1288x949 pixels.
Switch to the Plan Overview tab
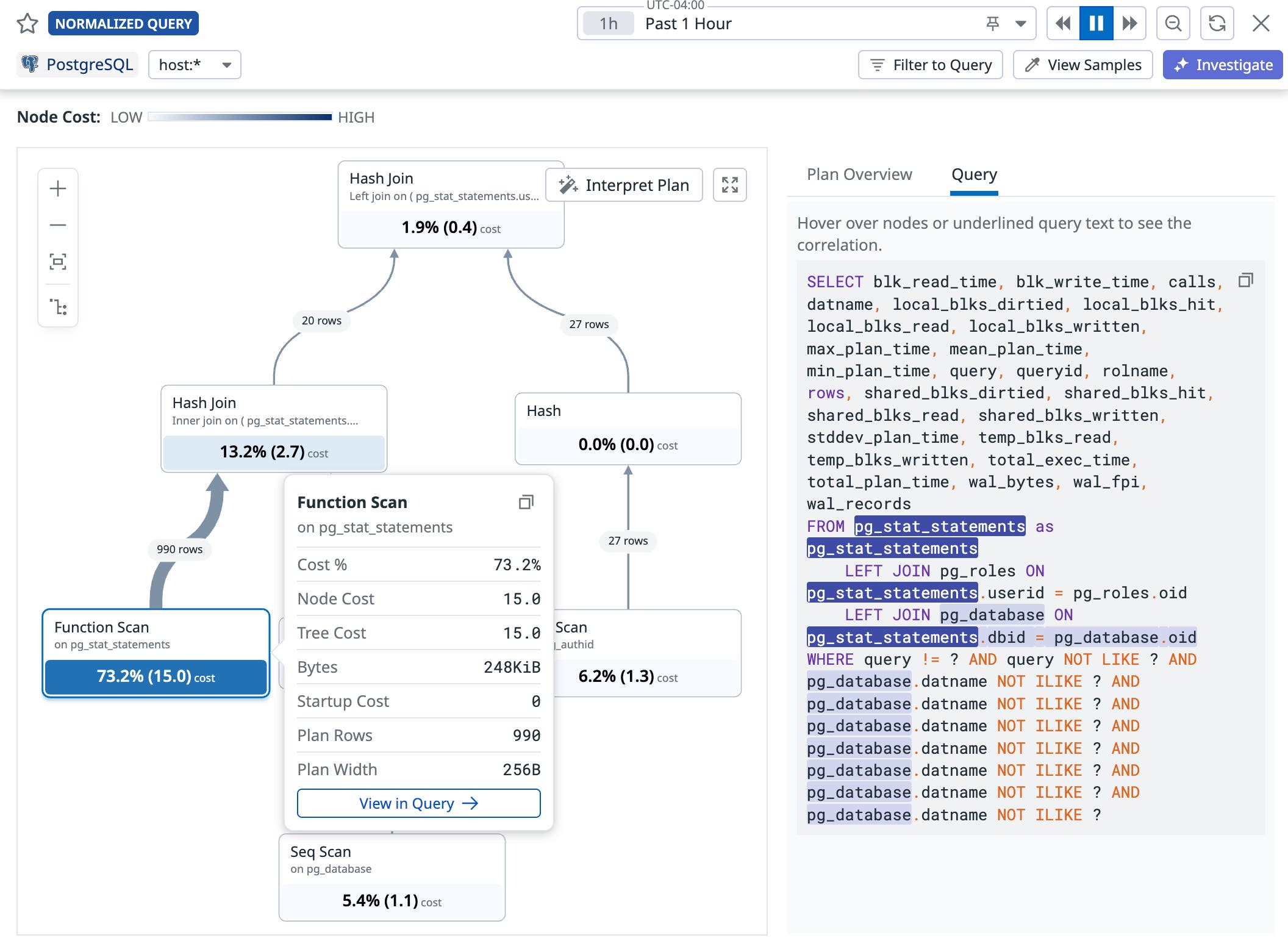pos(859,174)
